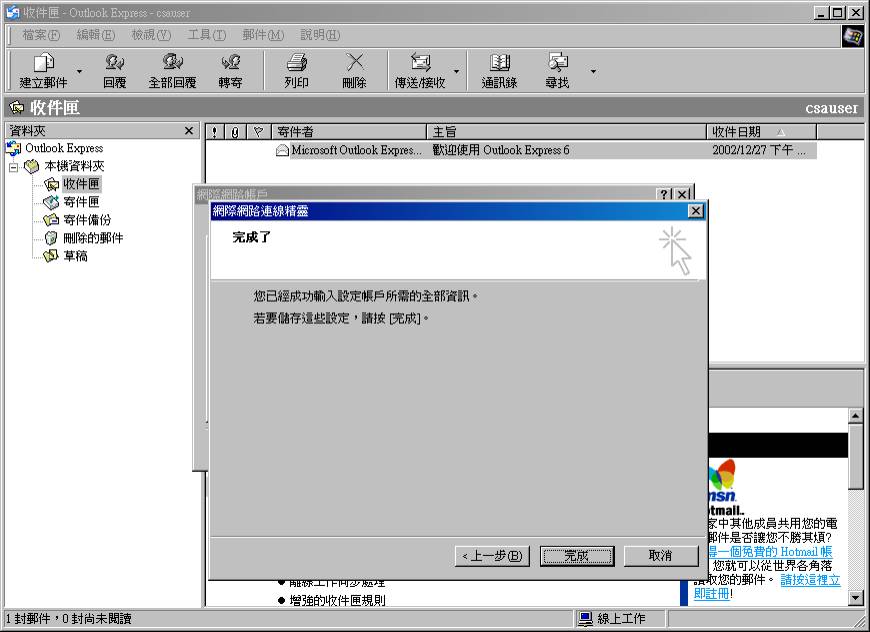Close the folder pane with the X button
This screenshot has height=632, width=870.
(x=189, y=131)
